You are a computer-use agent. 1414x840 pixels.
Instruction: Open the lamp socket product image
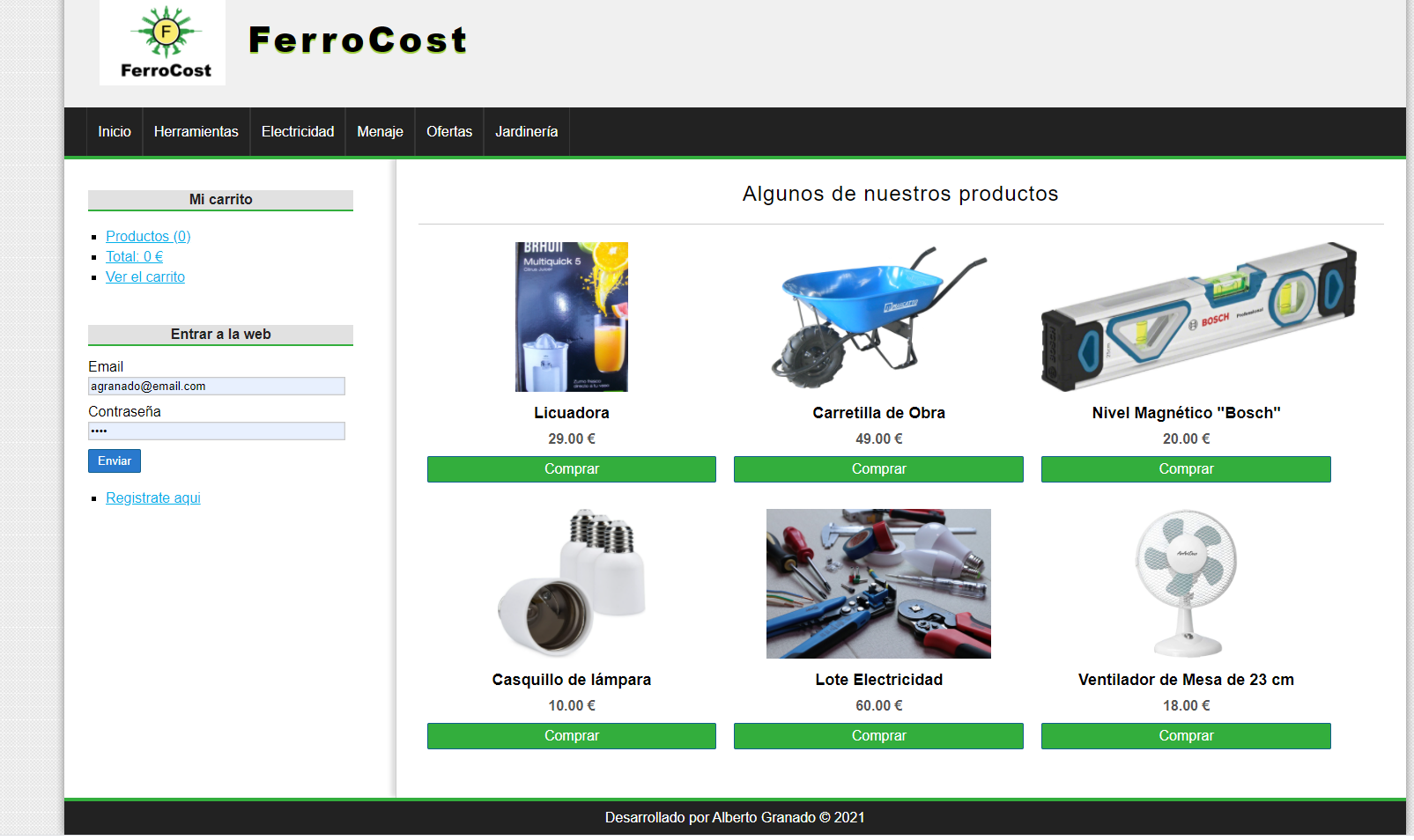pyautogui.click(x=571, y=583)
